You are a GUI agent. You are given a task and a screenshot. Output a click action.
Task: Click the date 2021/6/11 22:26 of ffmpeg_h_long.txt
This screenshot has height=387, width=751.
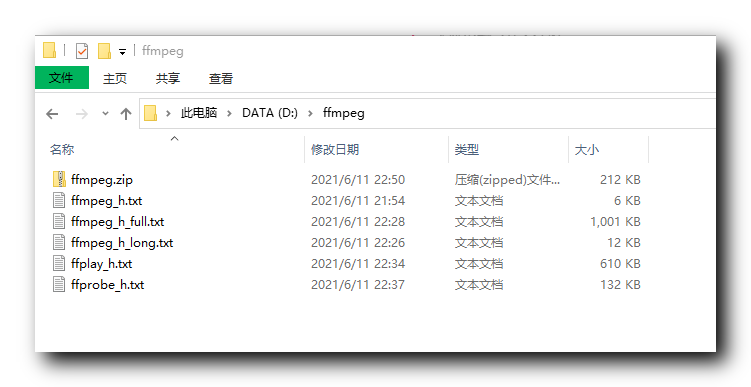(358, 243)
